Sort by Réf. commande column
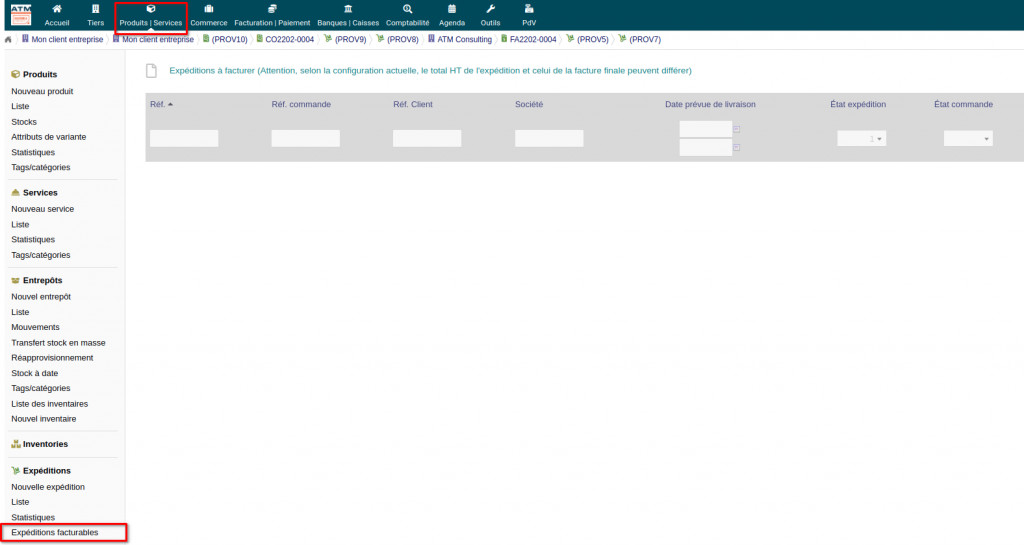The image size is (1024, 545). tap(301, 104)
